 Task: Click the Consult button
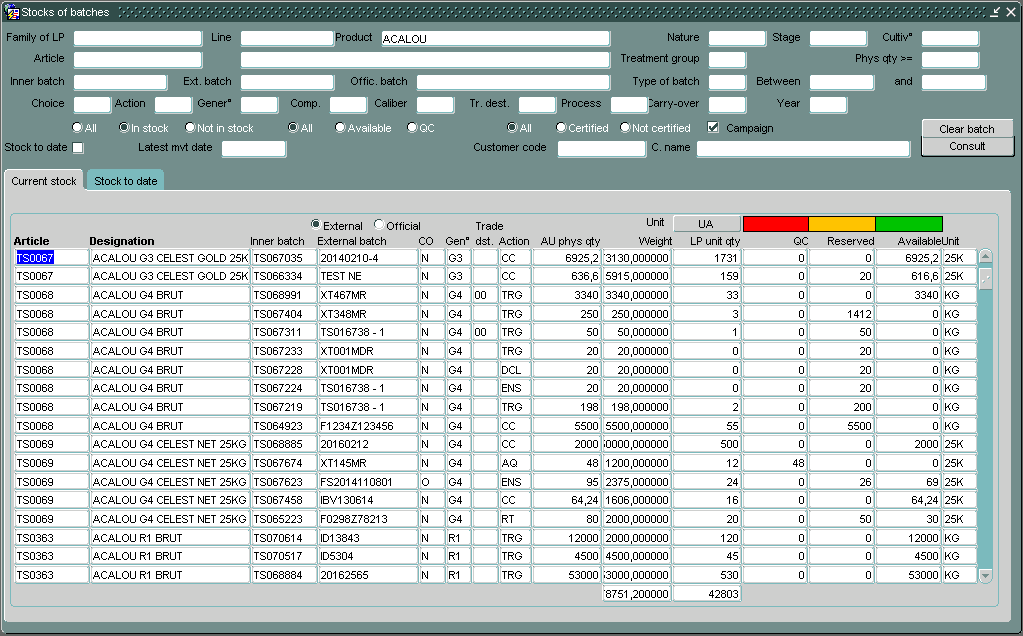point(967,146)
